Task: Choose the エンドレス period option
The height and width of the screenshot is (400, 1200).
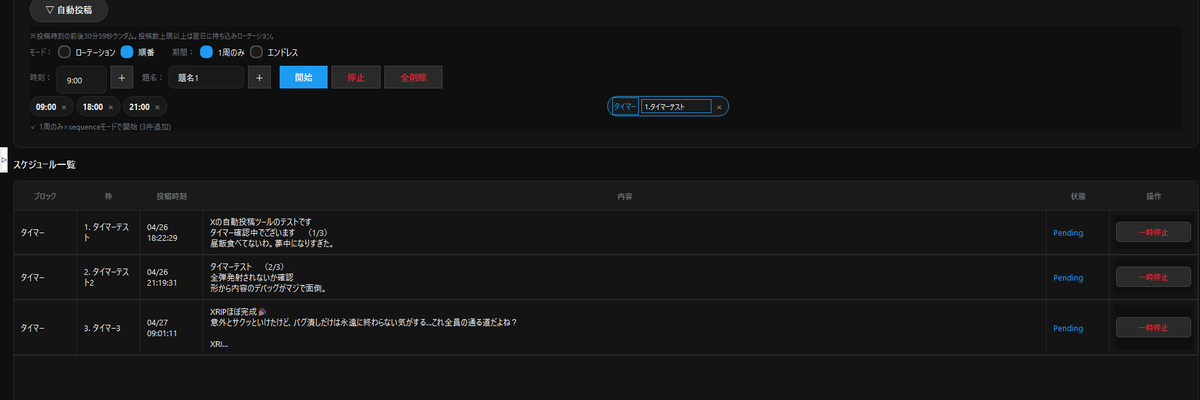Action: (x=257, y=52)
